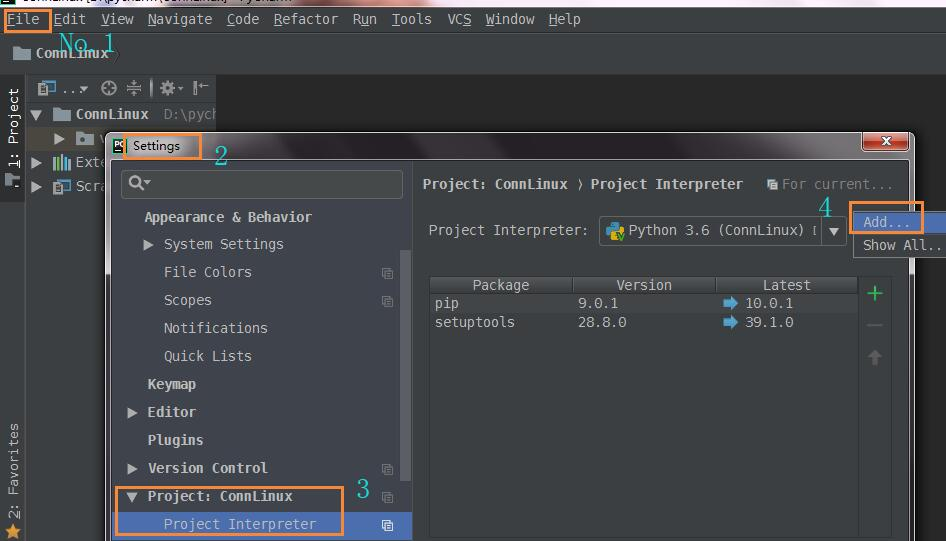This screenshot has width=946, height=541.
Task: Click the green plus install package icon
Action: tap(875, 294)
